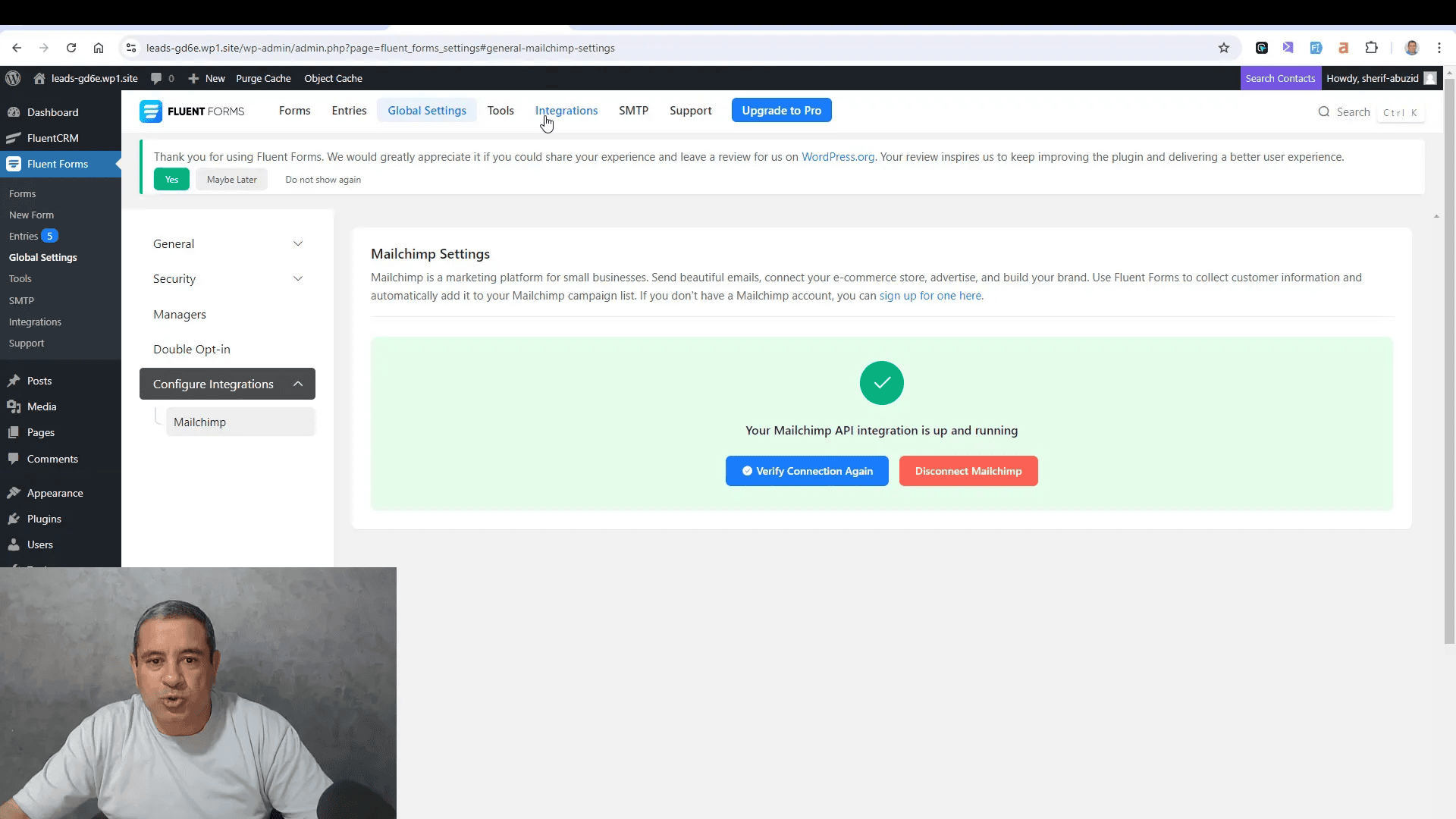Select the Integrations tab in top nav
This screenshot has height=819, width=1456.
pos(566,110)
